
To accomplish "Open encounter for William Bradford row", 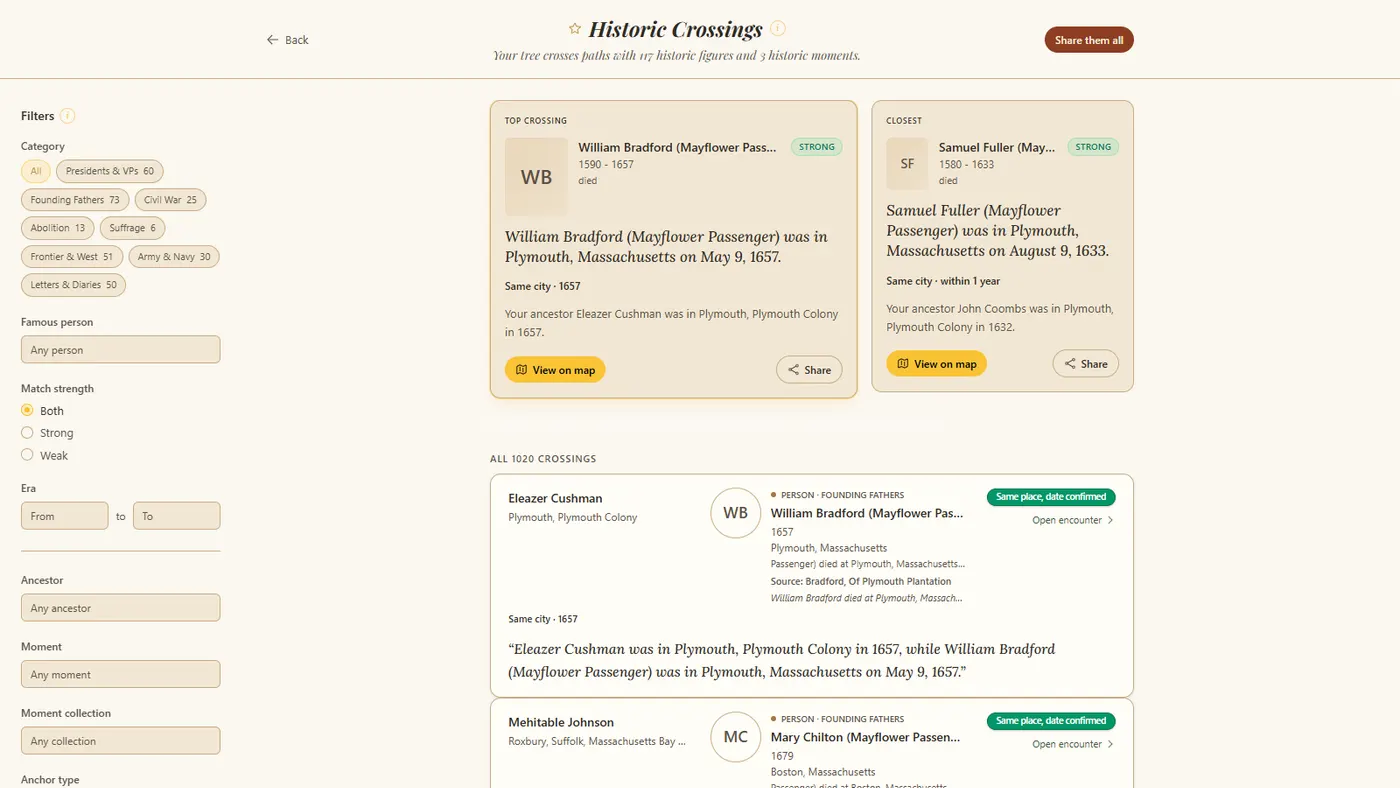I will [x=1073, y=520].
